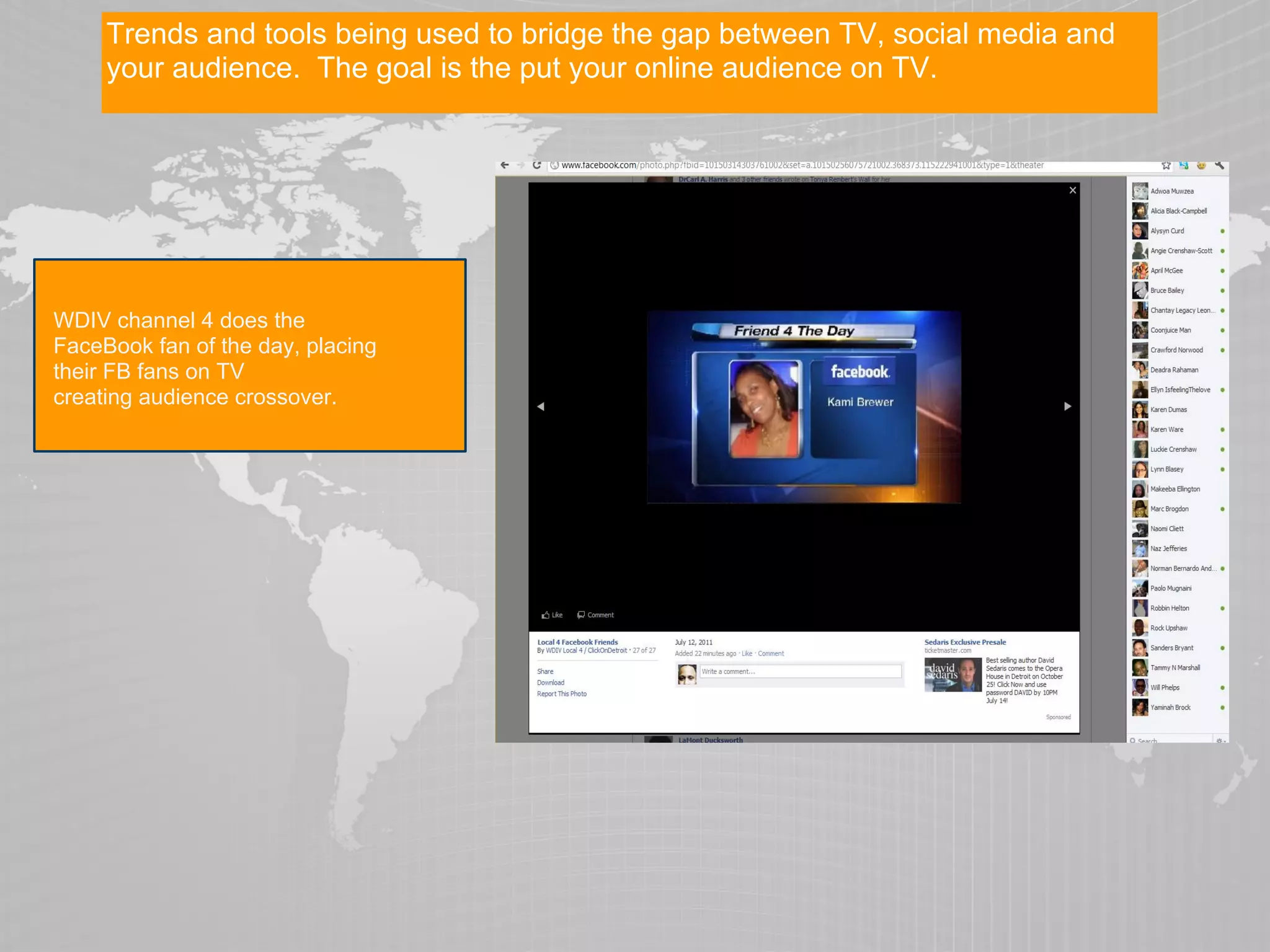
Task: Share this photo
Action: (545, 672)
